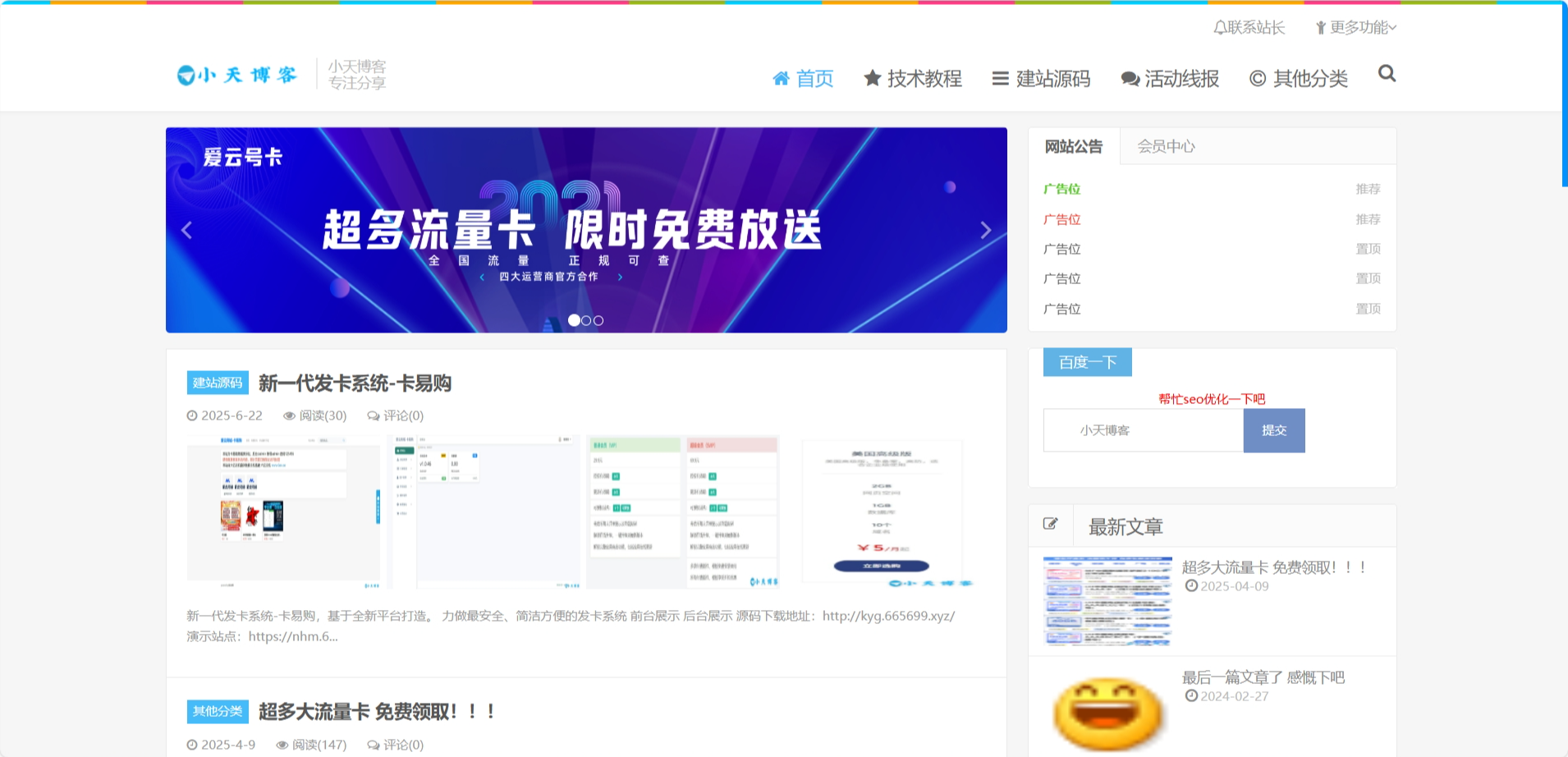Open search using the magnifier icon
The image size is (1568, 757).
coord(1387,74)
